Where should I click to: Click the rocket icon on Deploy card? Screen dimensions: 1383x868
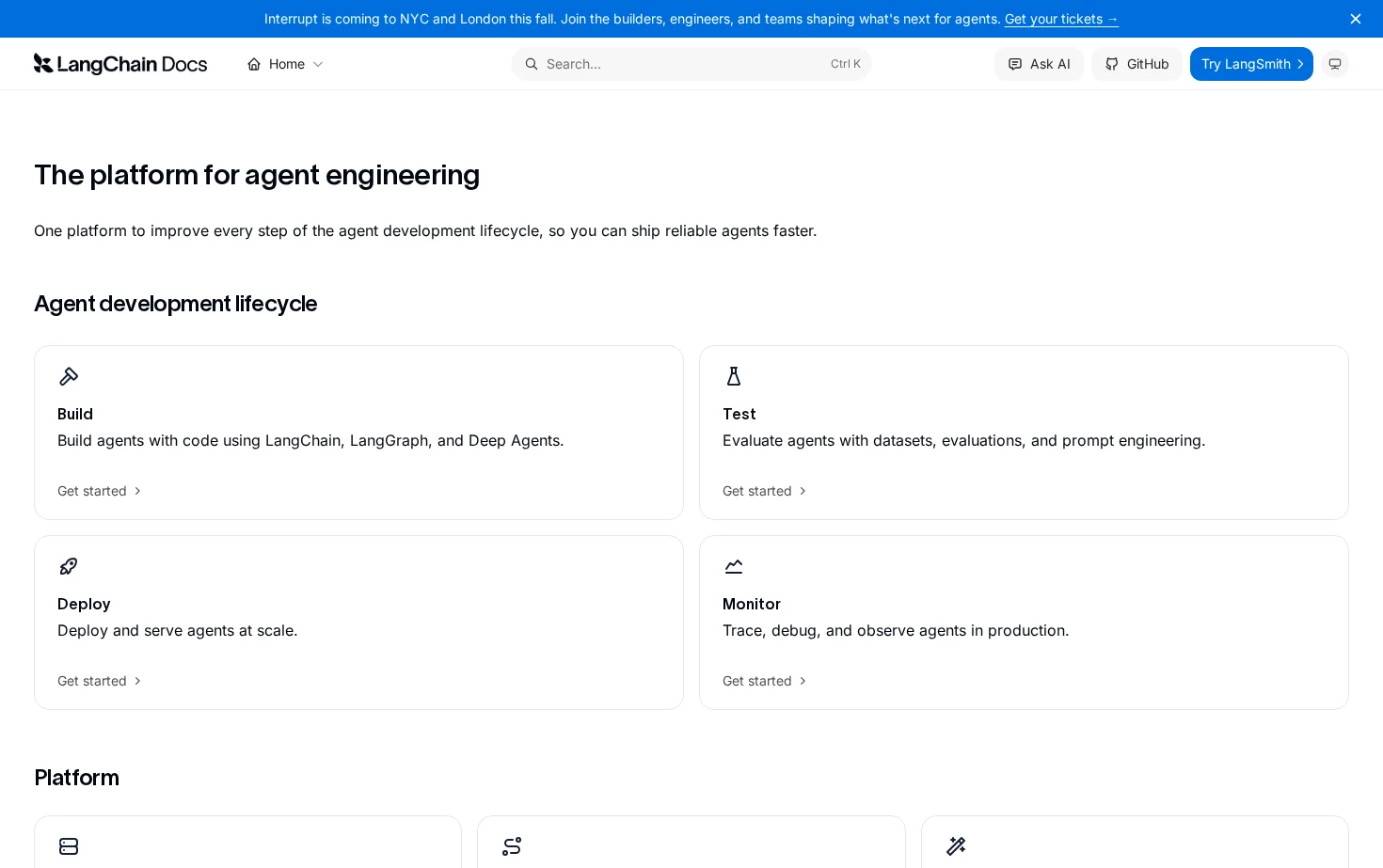pos(69,566)
